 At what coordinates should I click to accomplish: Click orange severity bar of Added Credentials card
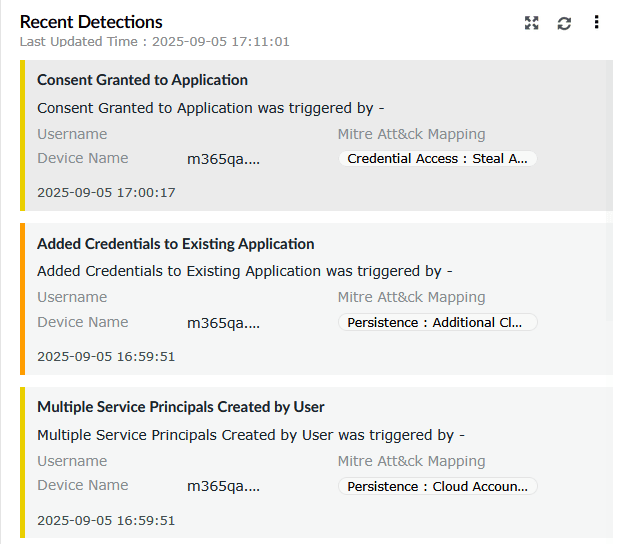[22, 299]
